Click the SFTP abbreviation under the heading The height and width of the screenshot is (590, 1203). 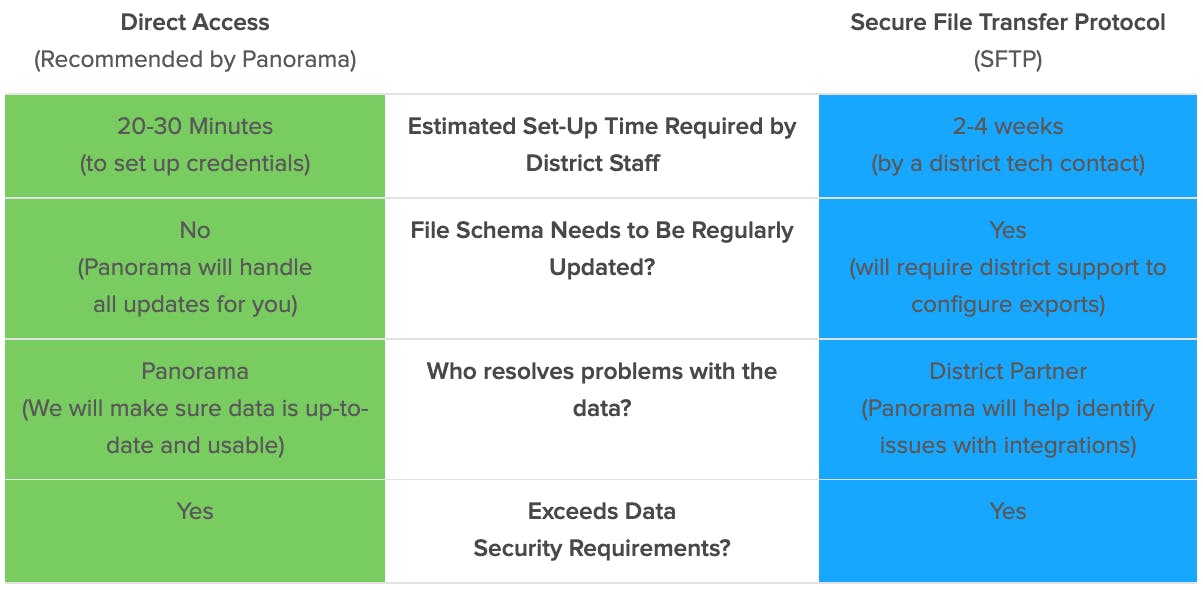(x=1008, y=60)
